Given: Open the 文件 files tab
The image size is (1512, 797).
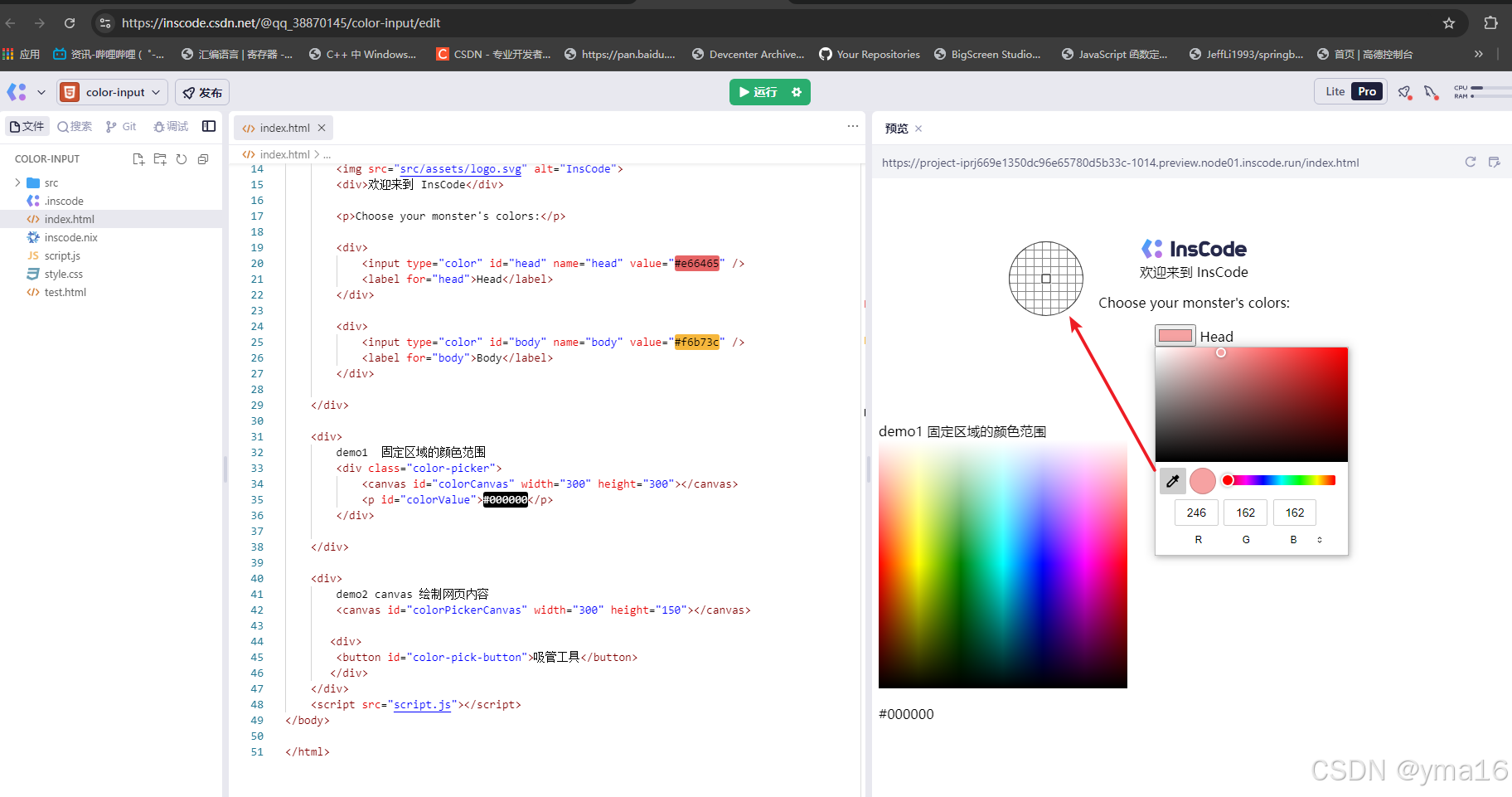Looking at the screenshot, I should pos(27,126).
